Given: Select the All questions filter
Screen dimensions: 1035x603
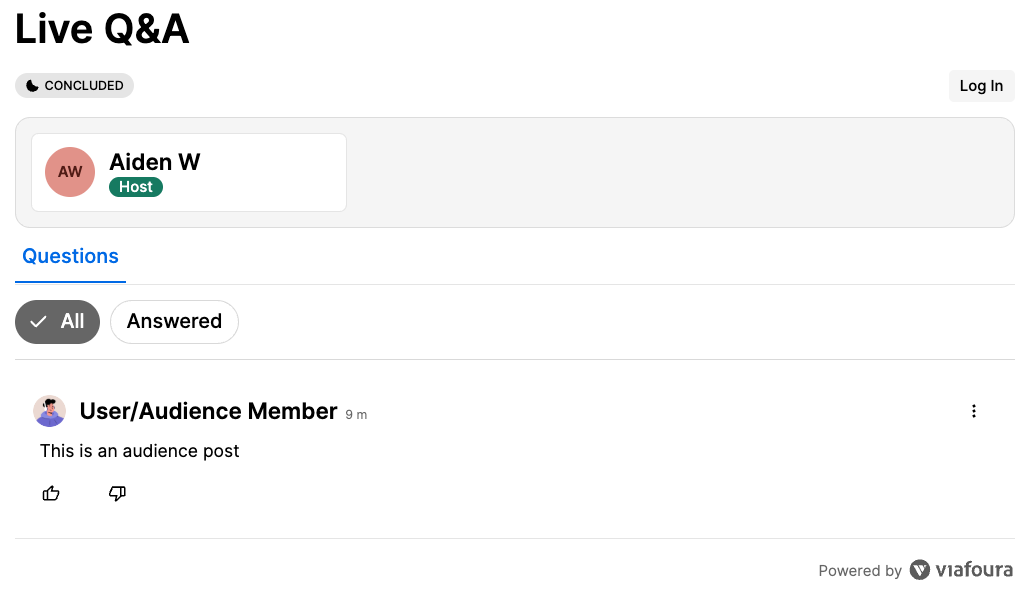Looking at the screenshot, I should coord(58,322).
